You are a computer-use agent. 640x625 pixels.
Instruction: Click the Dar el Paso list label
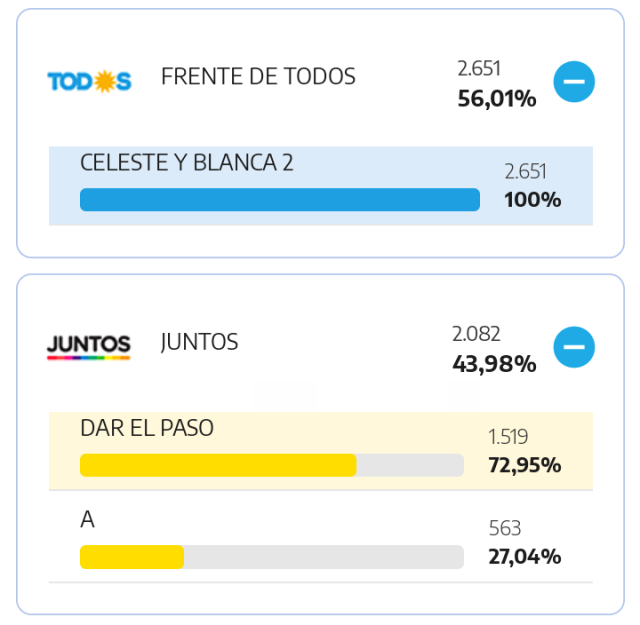(x=147, y=428)
